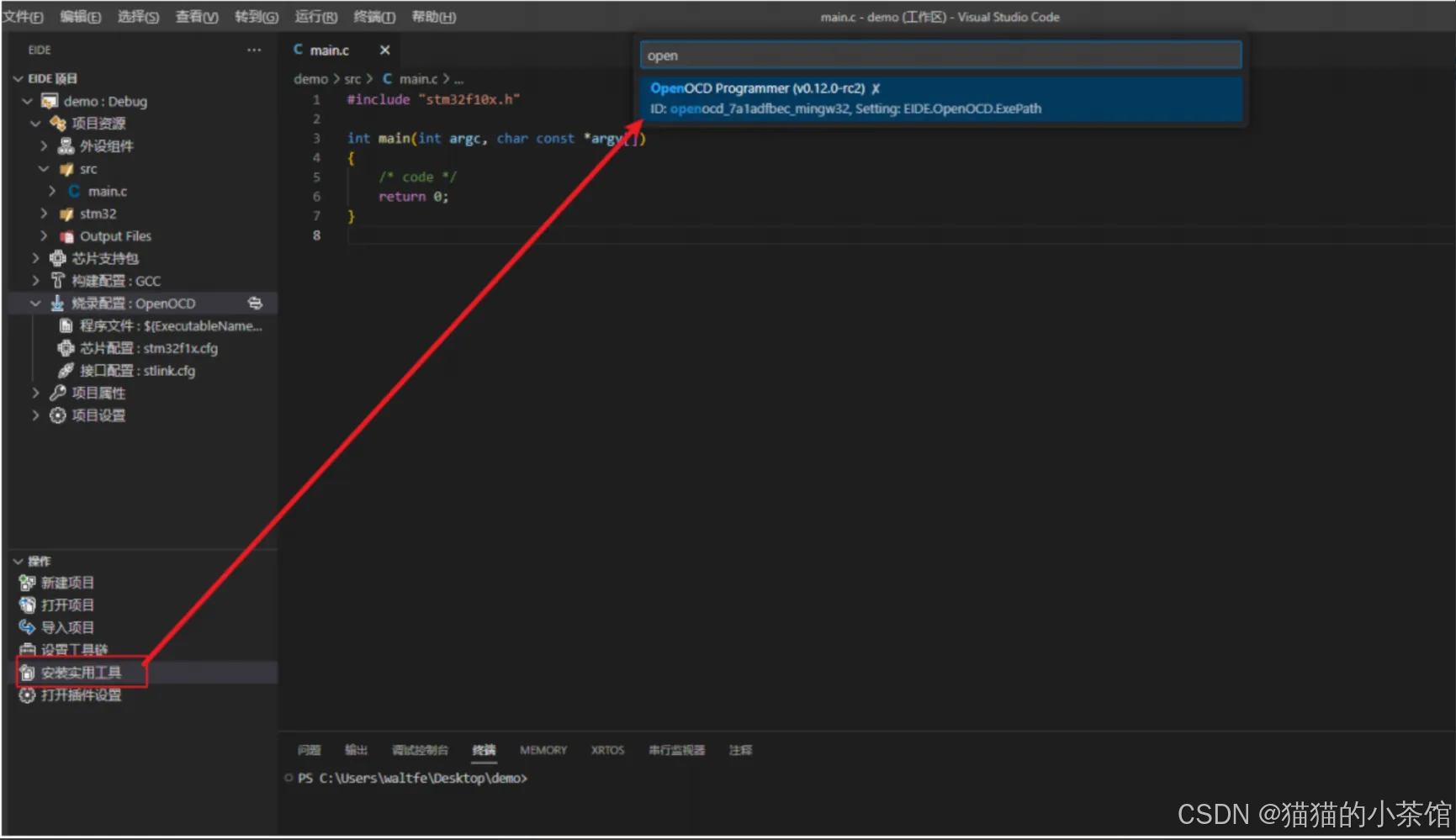Screen dimensions: 1456x840
Task: Expand the 外设组件 folder
Action: (x=44, y=146)
